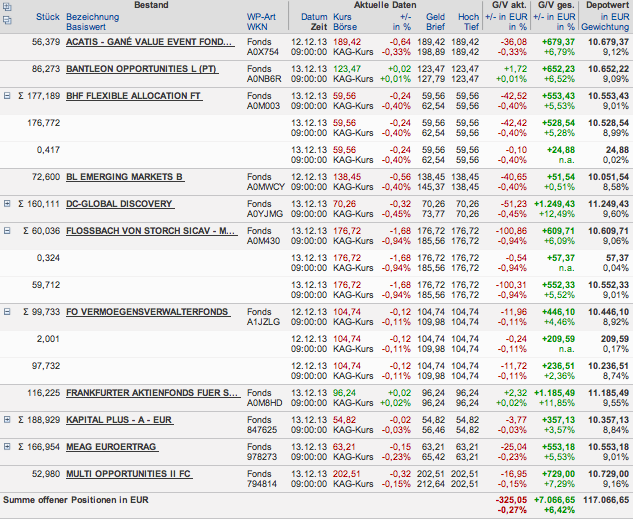This screenshot has width=633, height=519.
Task: Sort by the Basiswert column header
Action: pyautogui.click(x=86, y=27)
